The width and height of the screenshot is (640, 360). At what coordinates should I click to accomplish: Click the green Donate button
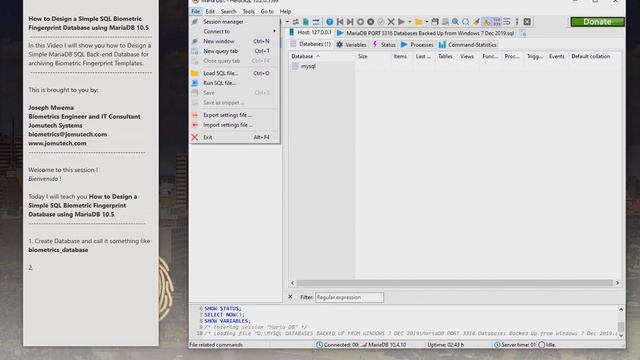pos(597,22)
